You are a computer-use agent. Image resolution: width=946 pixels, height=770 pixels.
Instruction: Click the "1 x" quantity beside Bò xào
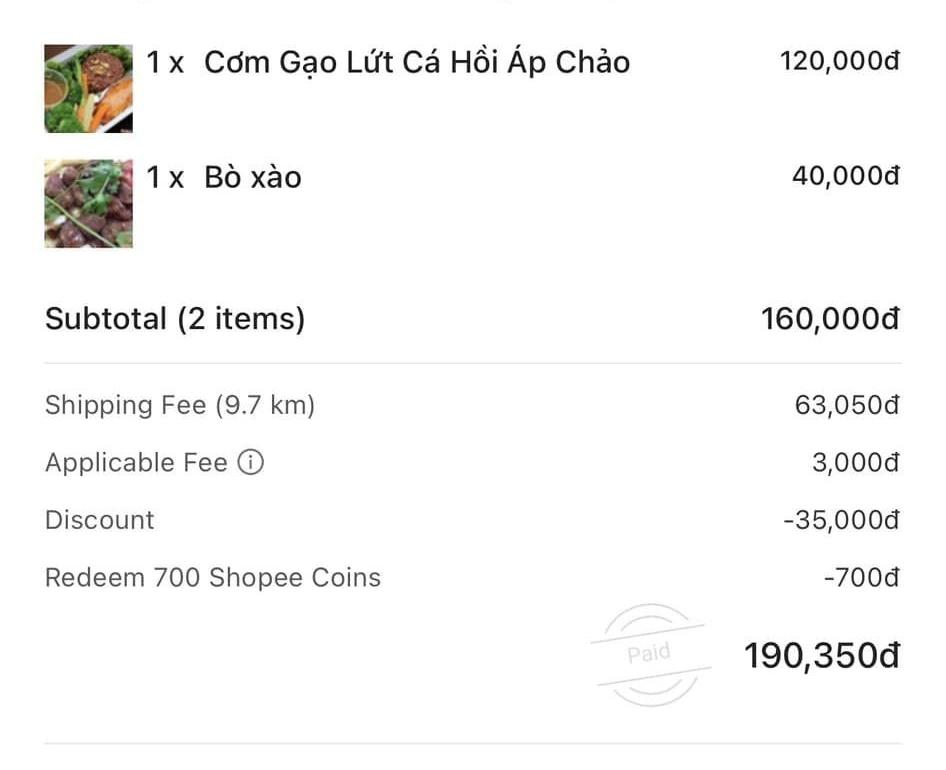[x=166, y=177]
